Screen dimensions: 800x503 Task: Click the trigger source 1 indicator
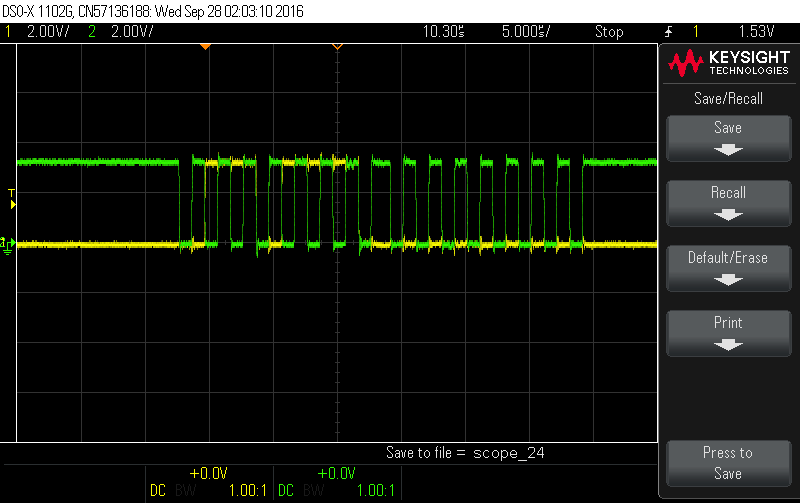(x=695, y=32)
